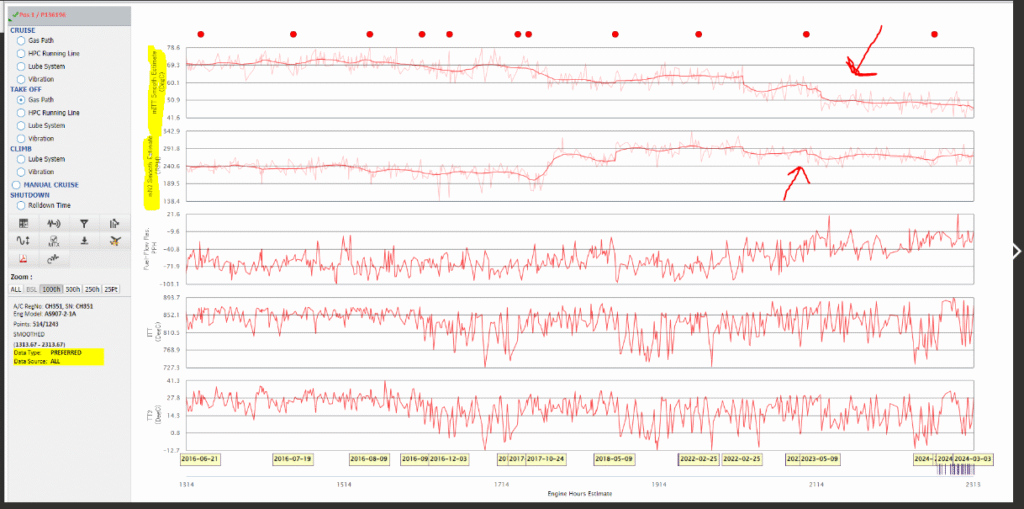Click the first red event dot above the chart

point(201,34)
